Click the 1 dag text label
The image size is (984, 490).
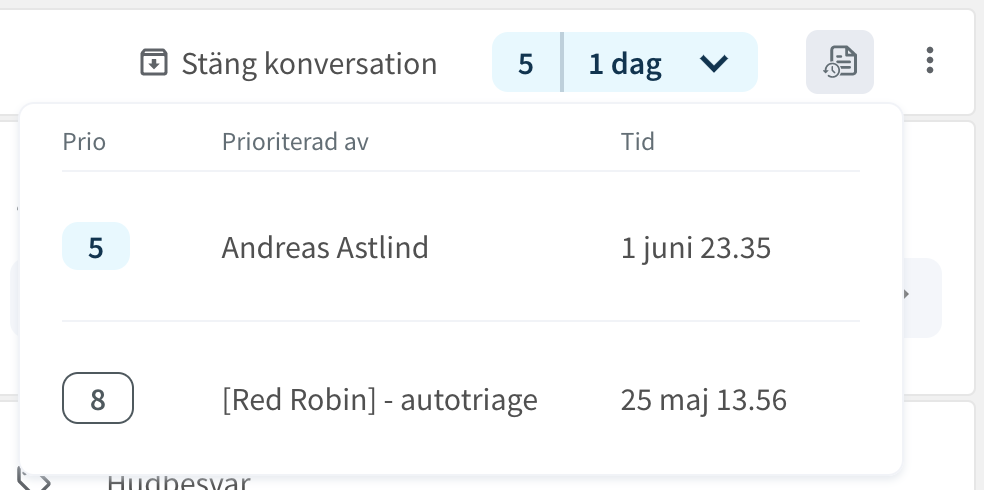pyautogui.click(x=625, y=63)
